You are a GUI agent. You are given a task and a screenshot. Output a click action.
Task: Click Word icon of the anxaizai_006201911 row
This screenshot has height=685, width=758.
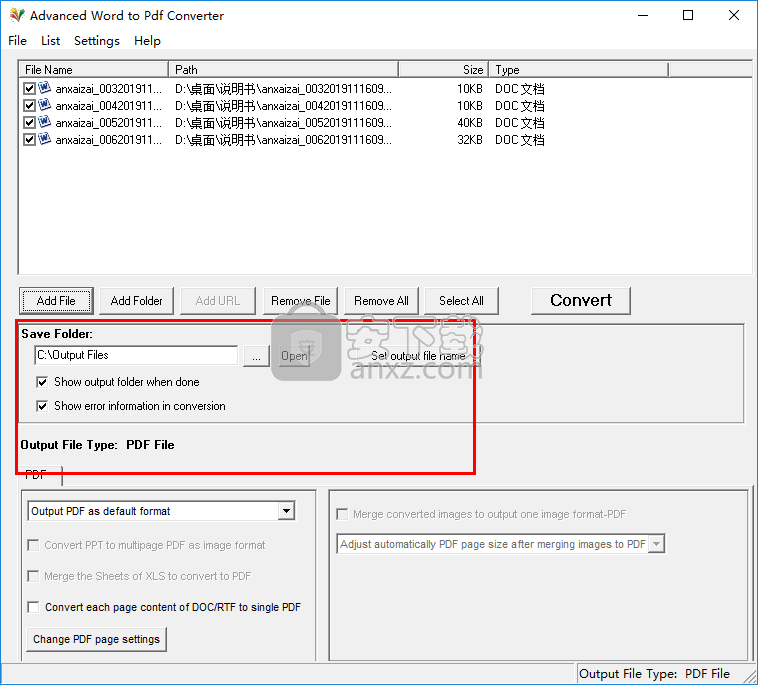(x=44, y=139)
